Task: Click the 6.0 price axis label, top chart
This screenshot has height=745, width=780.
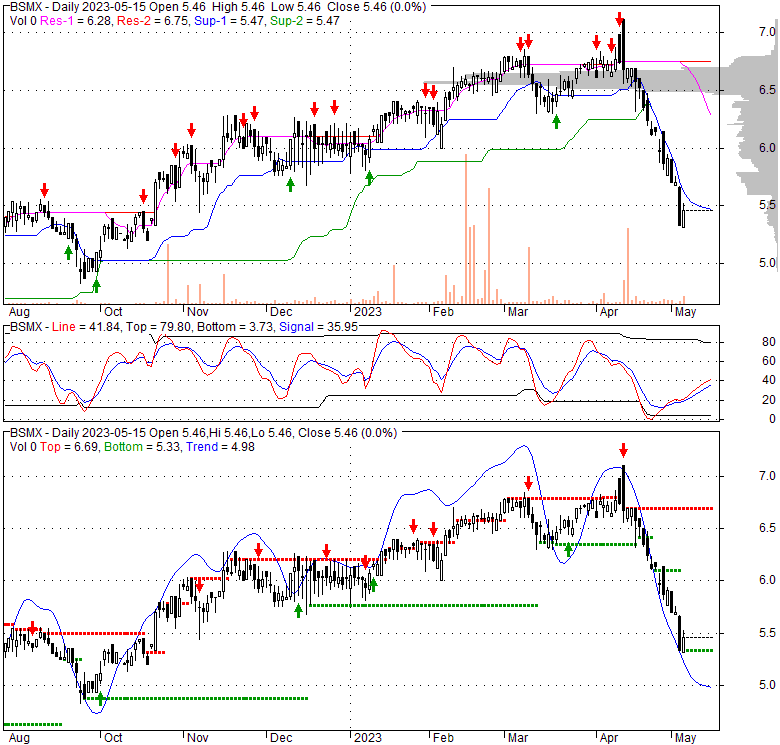Action: [767, 148]
